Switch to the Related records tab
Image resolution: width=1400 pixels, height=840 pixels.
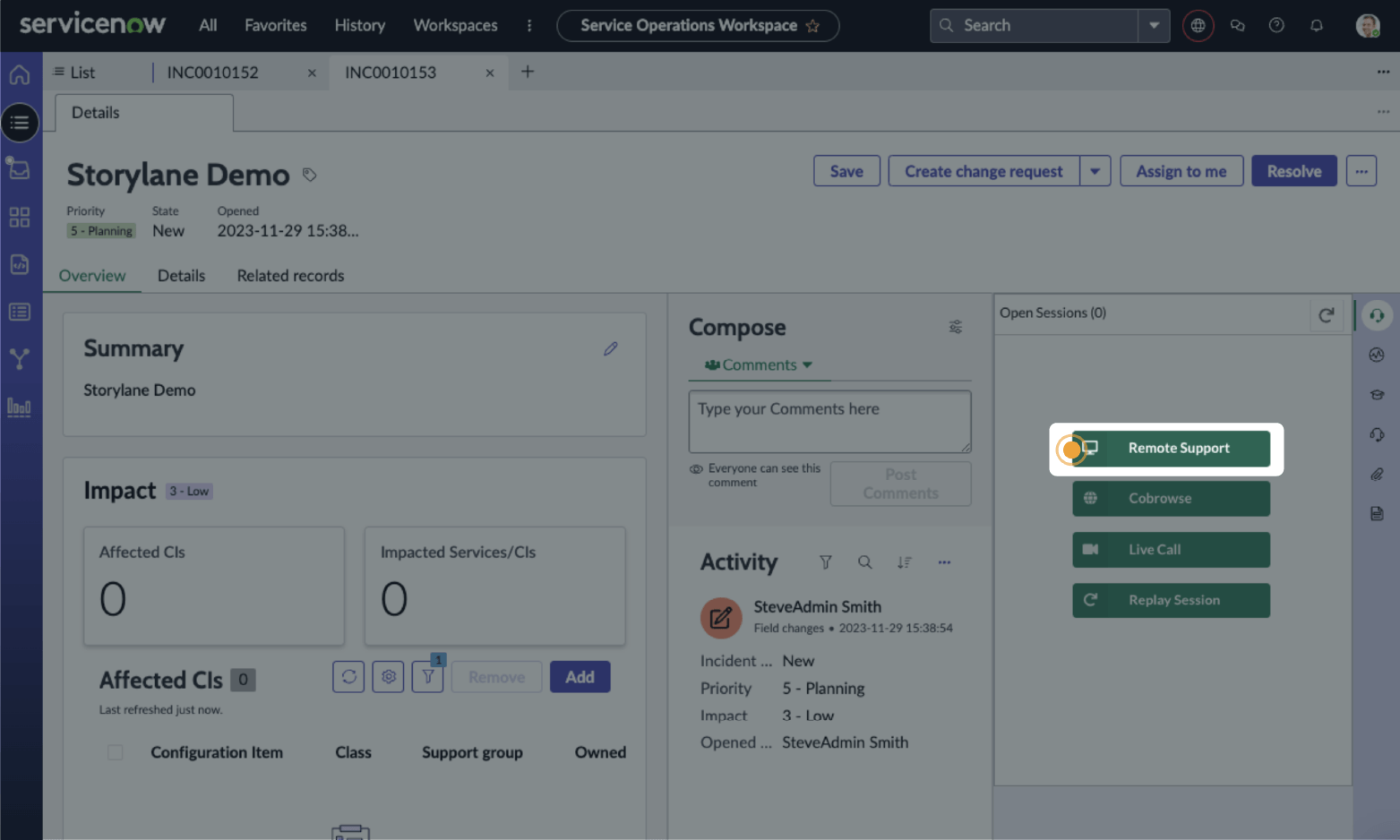click(x=290, y=276)
